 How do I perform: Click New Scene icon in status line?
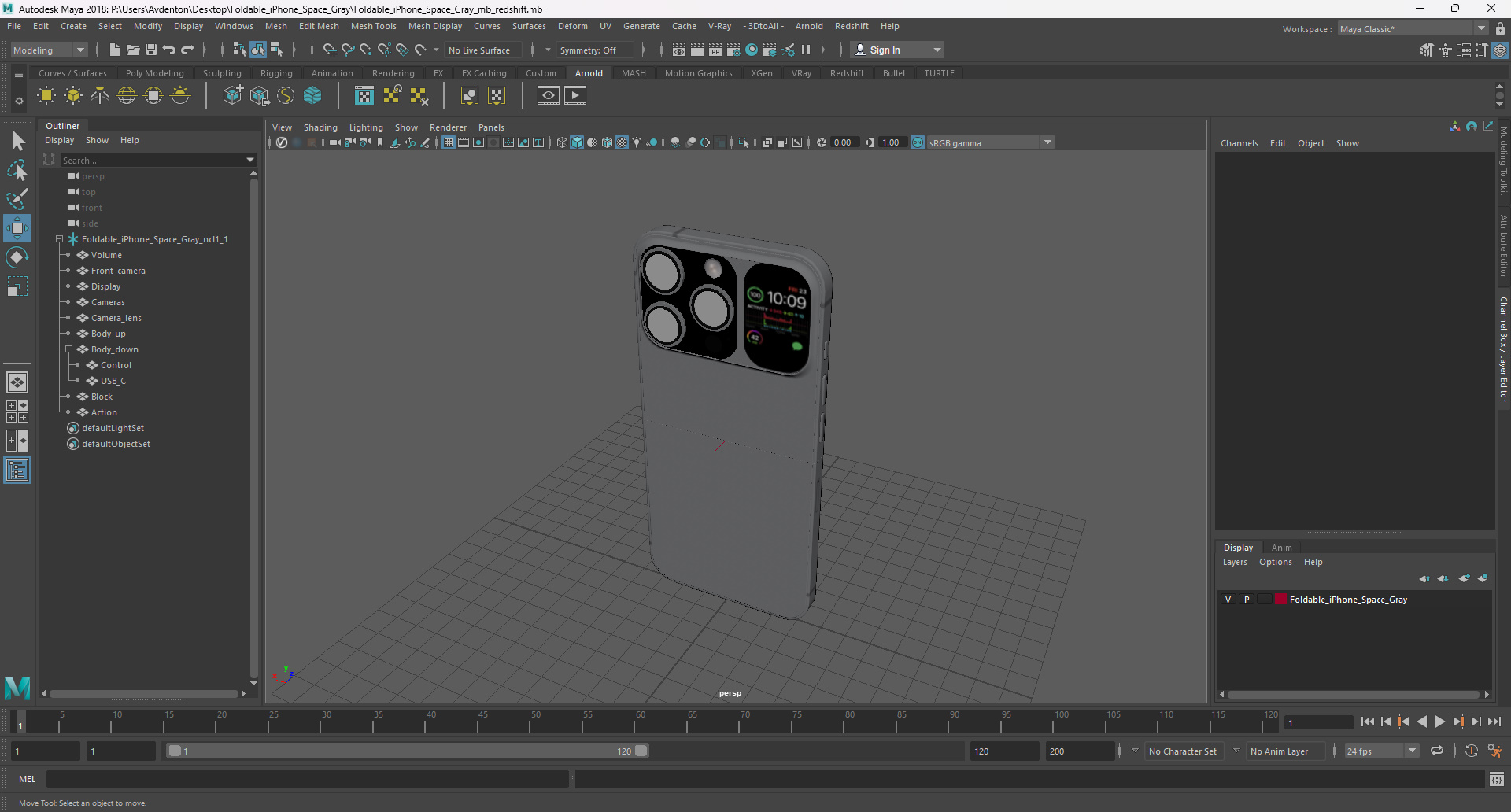coord(115,50)
